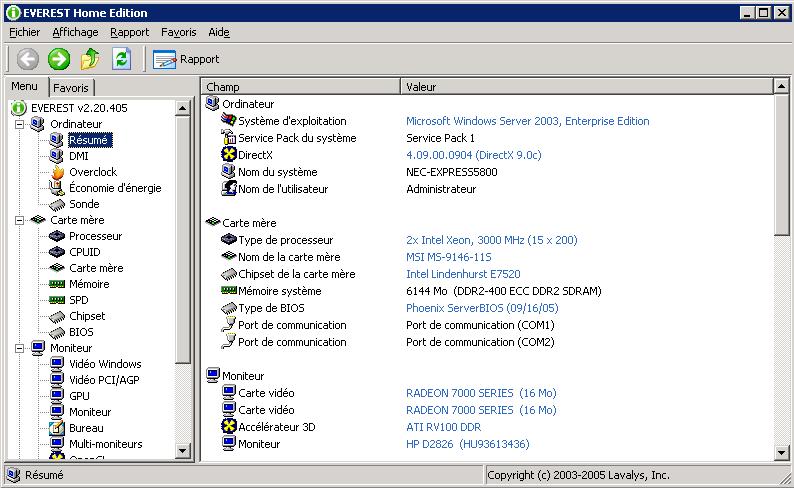The width and height of the screenshot is (794, 488).
Task: Select Port de communication (COM2) value
Action: point(480,343)
